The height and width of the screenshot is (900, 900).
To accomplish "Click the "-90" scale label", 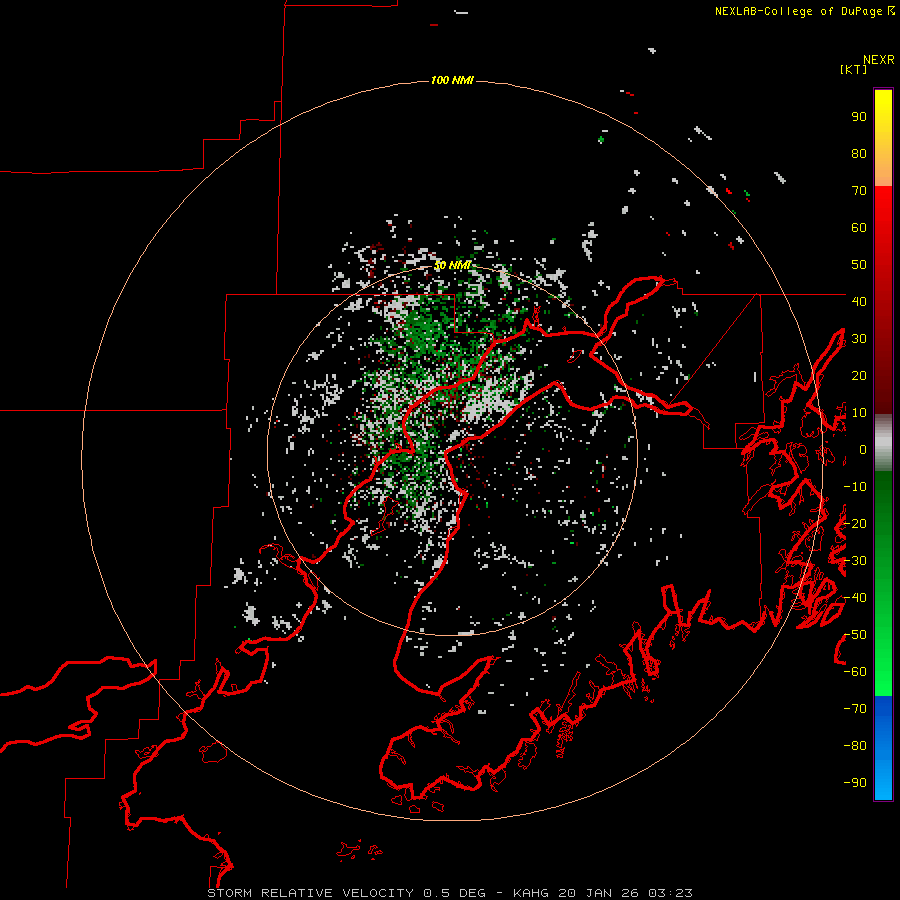I will tap(855, 783).
